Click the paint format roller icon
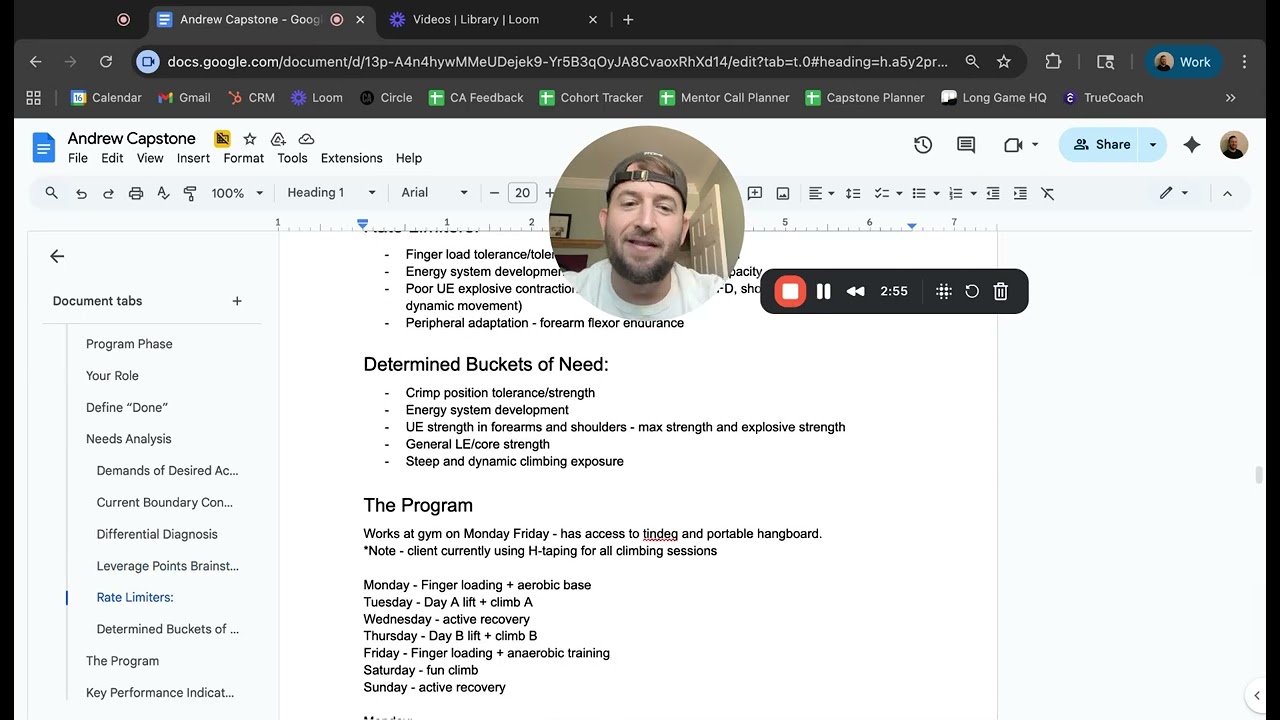Screen dimensions: 1280x720 point(190,193)
